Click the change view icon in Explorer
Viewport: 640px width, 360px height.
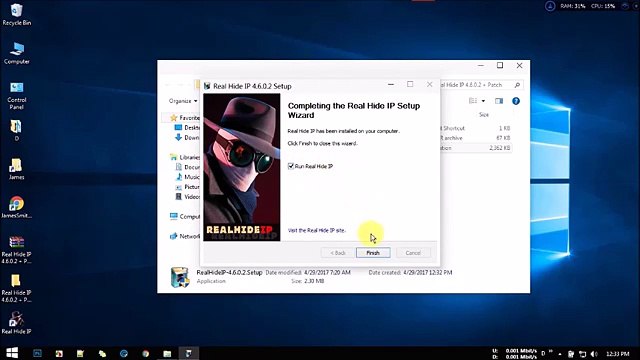pos(473,101)
